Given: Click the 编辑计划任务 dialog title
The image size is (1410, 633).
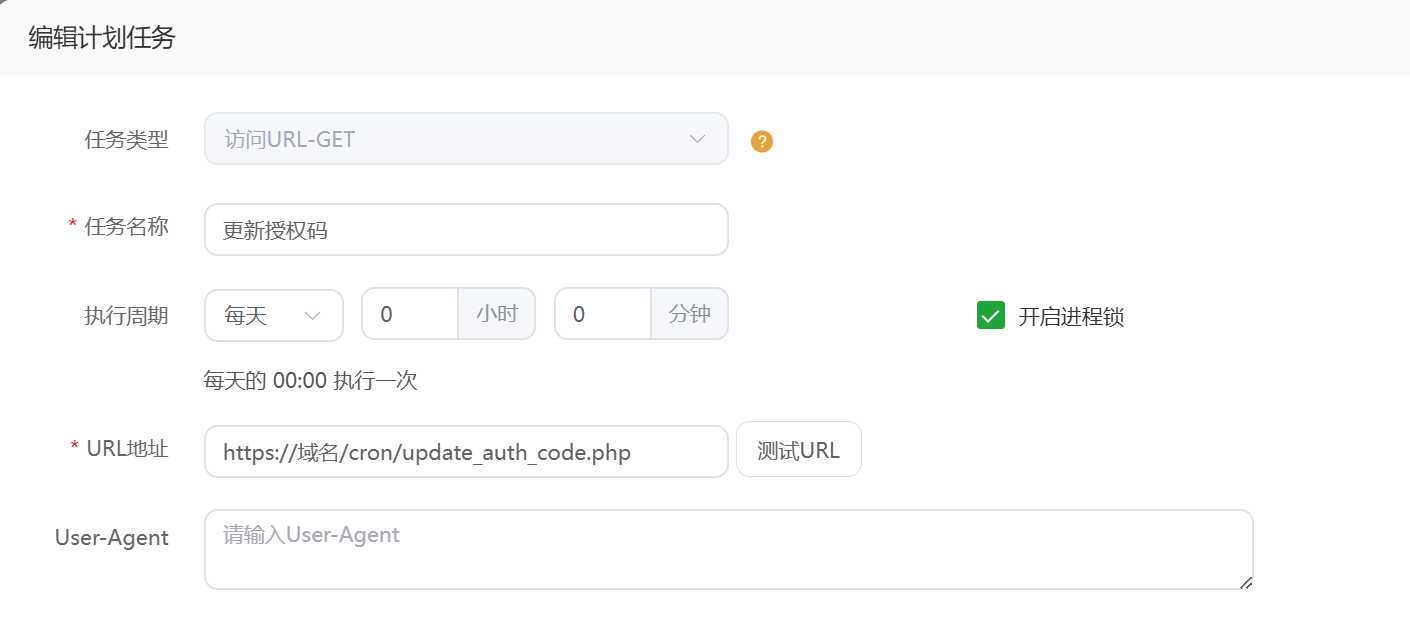Looking at the screenshot, I should (x=102, y=38).
